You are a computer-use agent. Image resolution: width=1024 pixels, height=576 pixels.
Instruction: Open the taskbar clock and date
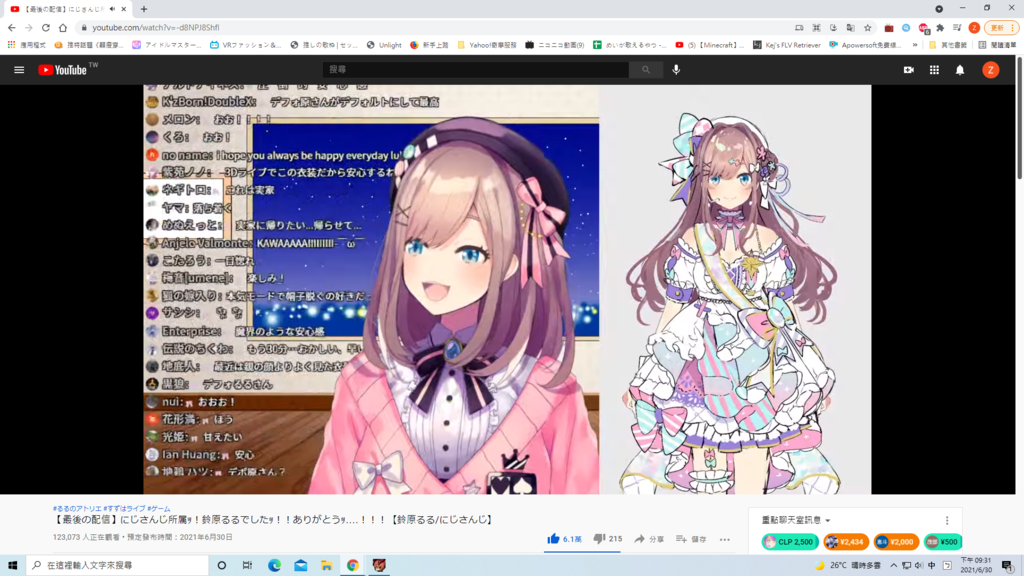(976, 565)
